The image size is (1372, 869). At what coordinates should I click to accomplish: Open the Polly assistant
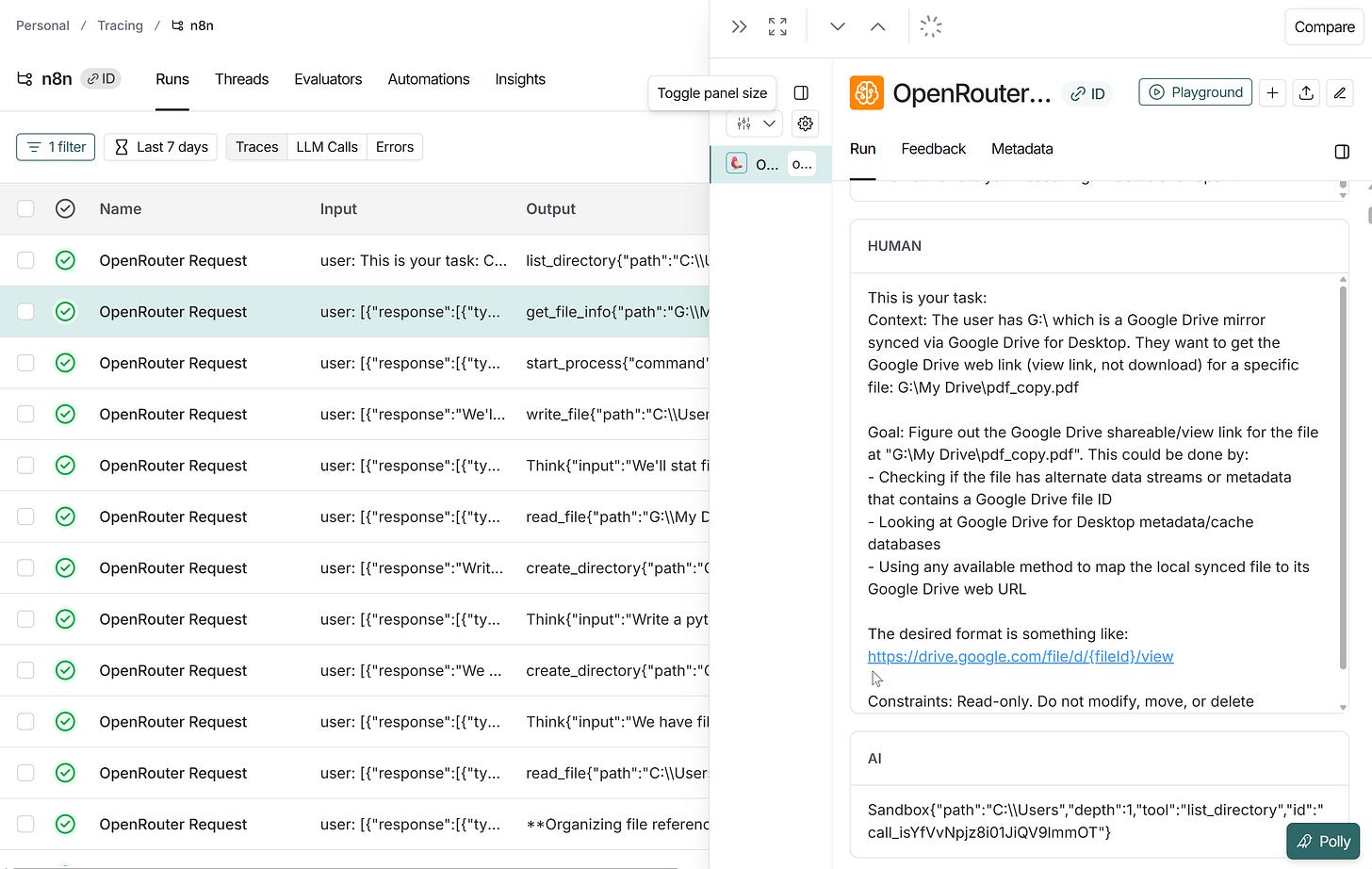(x=1323, y=841)
